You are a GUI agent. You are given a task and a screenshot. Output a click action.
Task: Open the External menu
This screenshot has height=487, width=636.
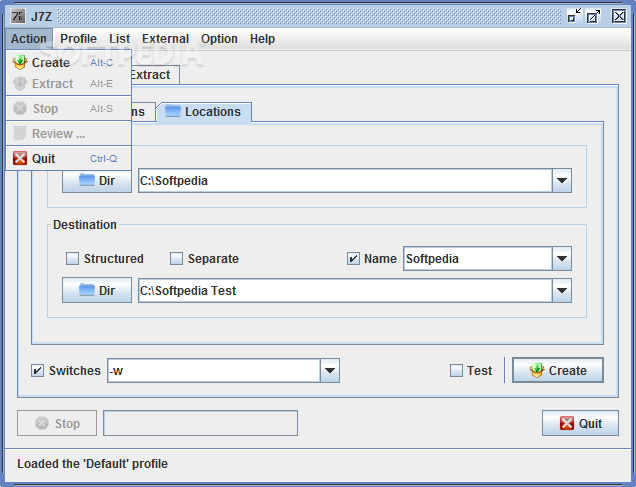pyautogui.click(x=165, y=39)
